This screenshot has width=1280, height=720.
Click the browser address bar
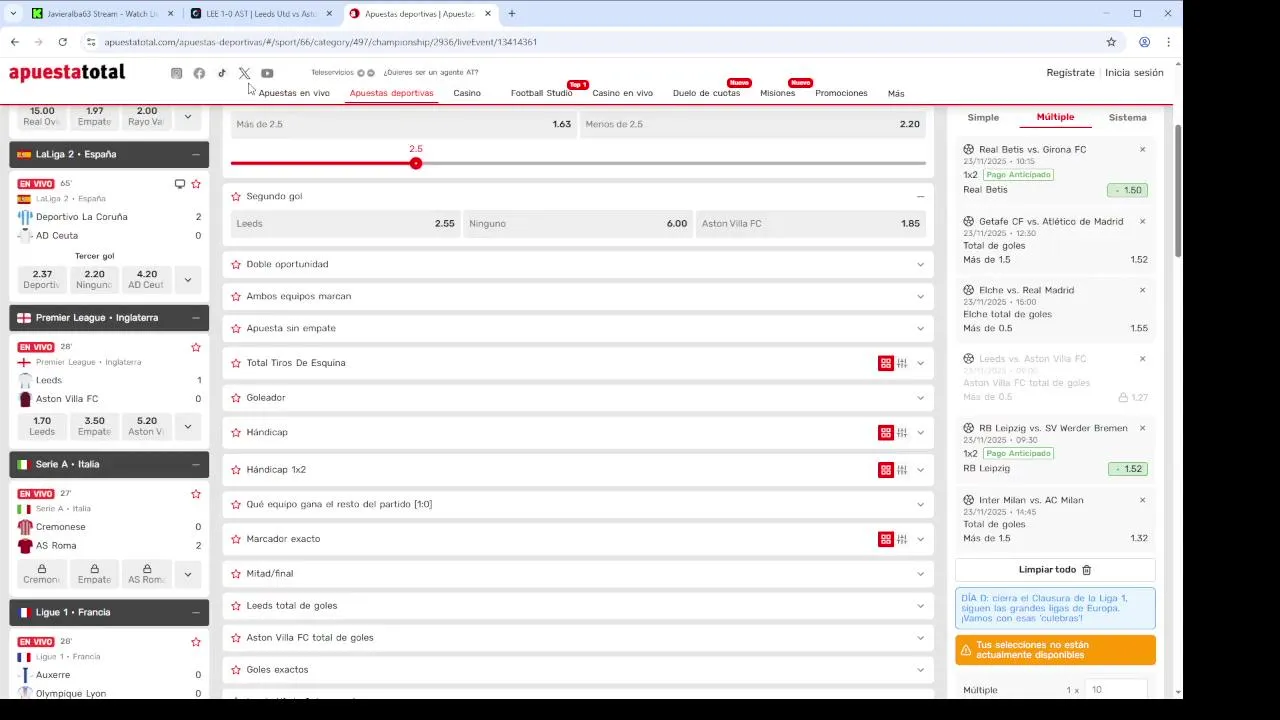click(x=590, y=42)
